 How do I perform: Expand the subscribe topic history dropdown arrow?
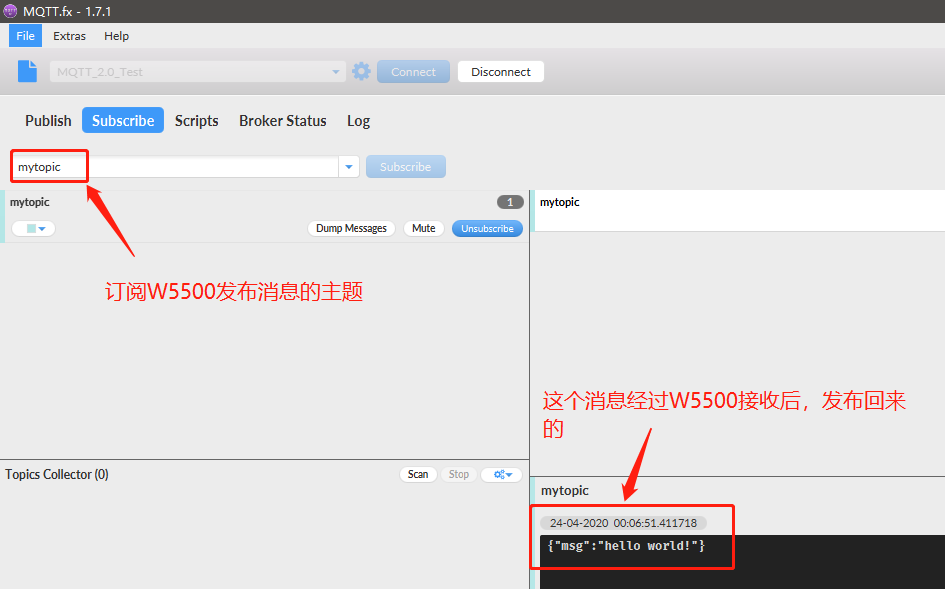(348, 167)
